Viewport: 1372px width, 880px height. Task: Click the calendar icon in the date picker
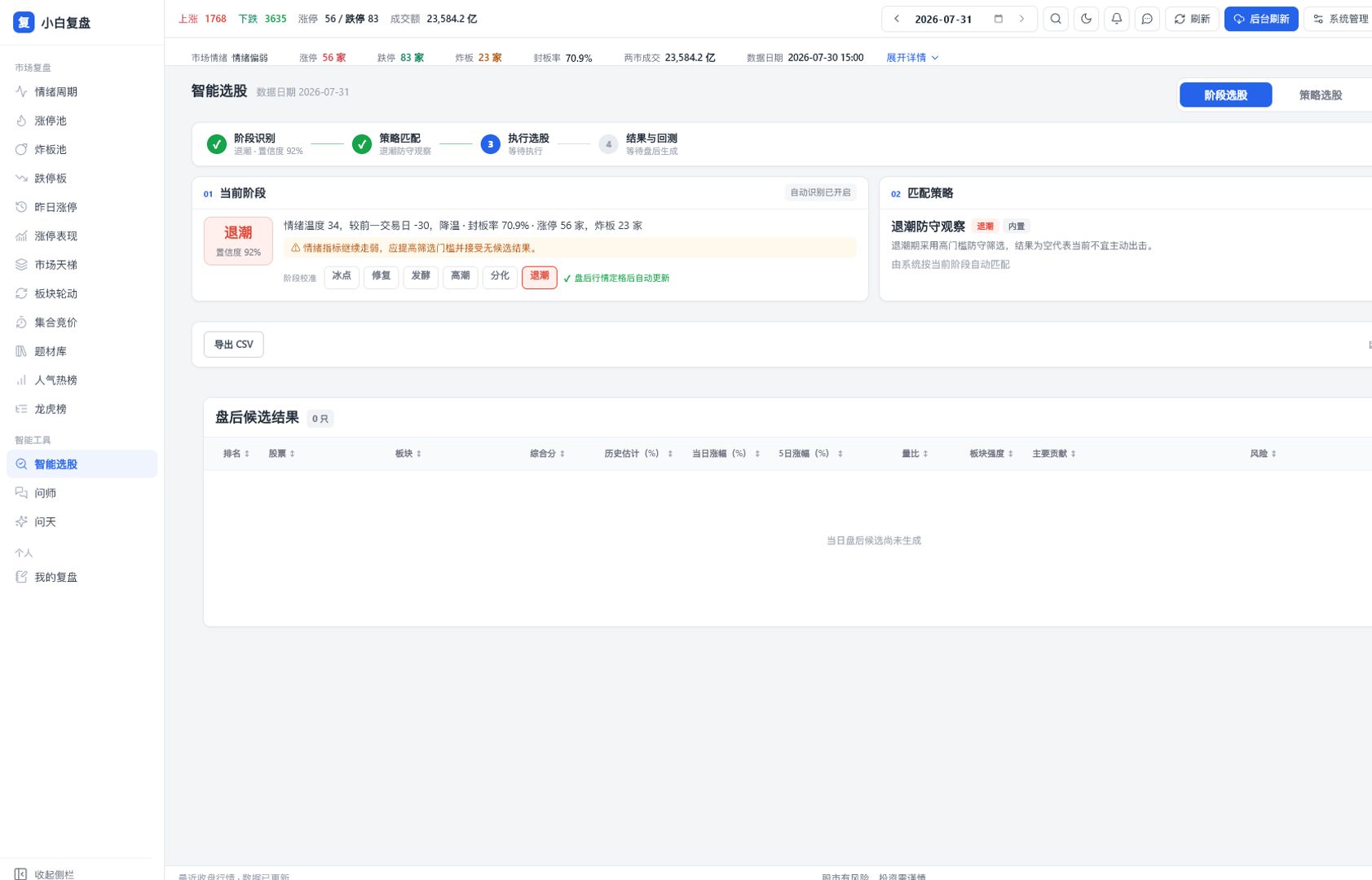[x=998, y=19]
